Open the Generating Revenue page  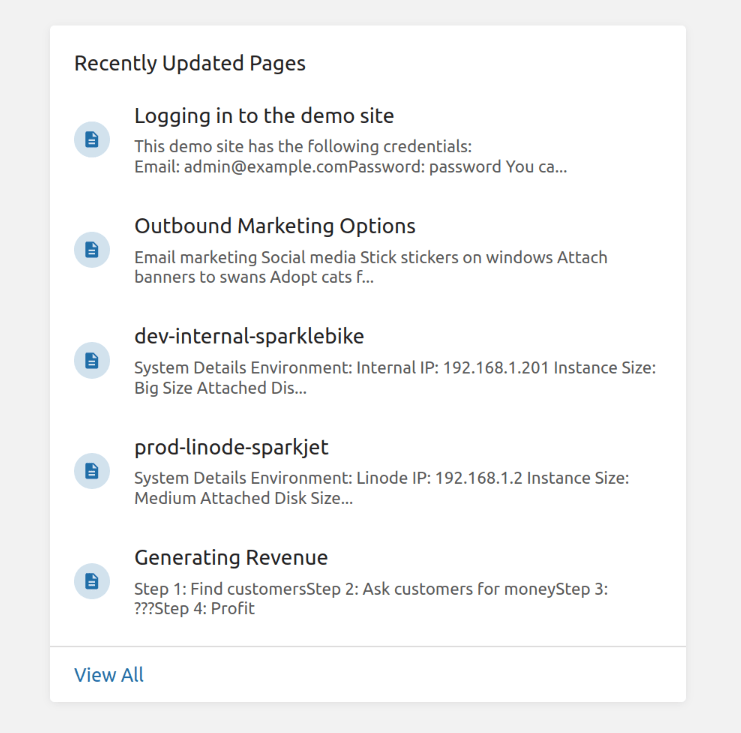click(231, 558)
